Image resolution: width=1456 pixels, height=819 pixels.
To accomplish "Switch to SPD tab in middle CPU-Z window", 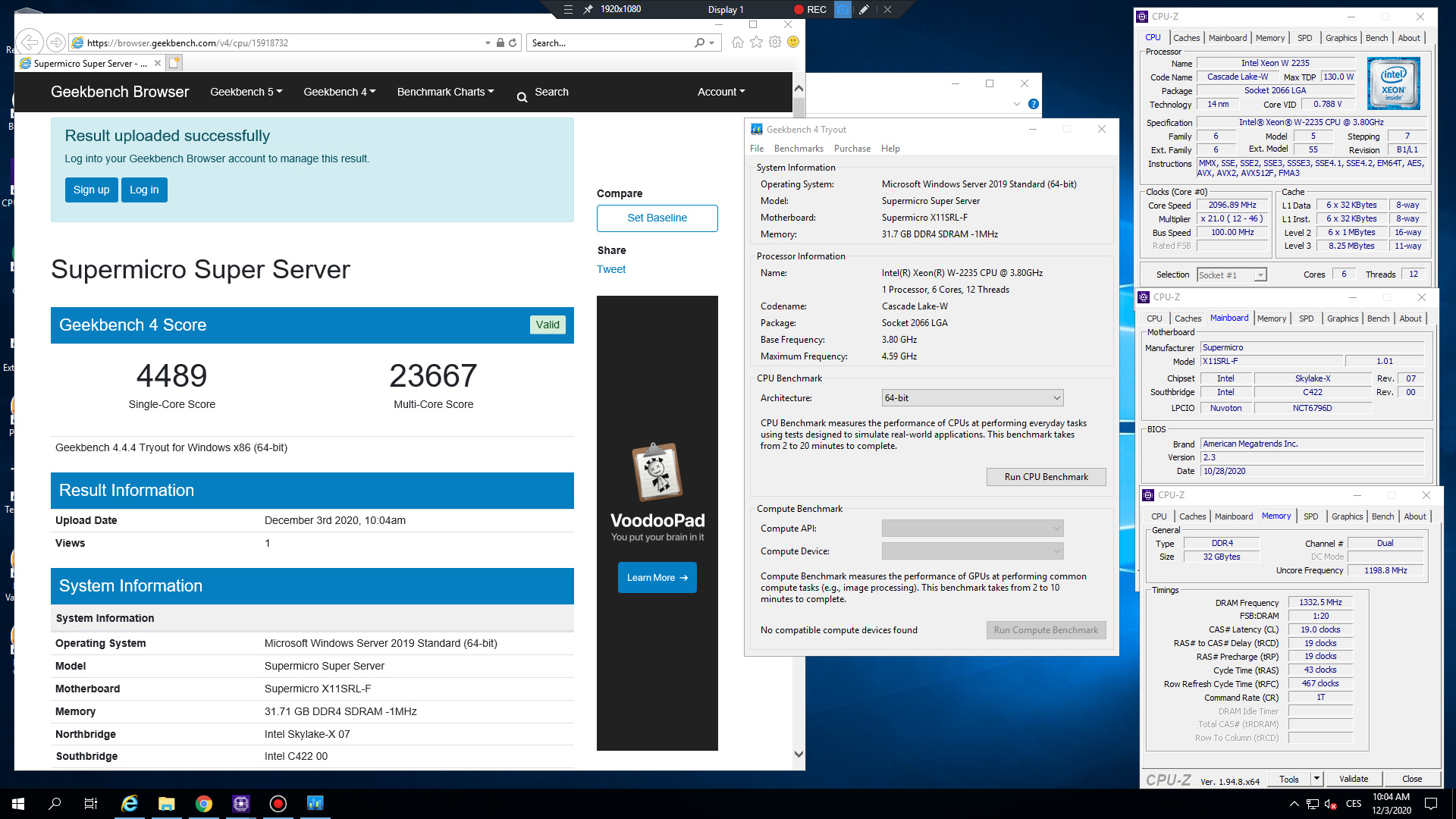I will pyautogui.click(x=1306, y=318).
